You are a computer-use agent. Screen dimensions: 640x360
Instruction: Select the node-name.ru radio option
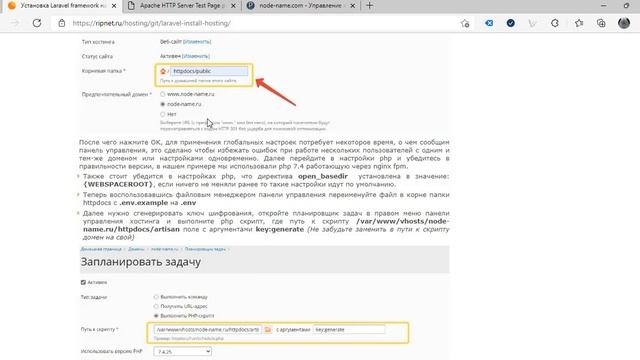[162, 104]
